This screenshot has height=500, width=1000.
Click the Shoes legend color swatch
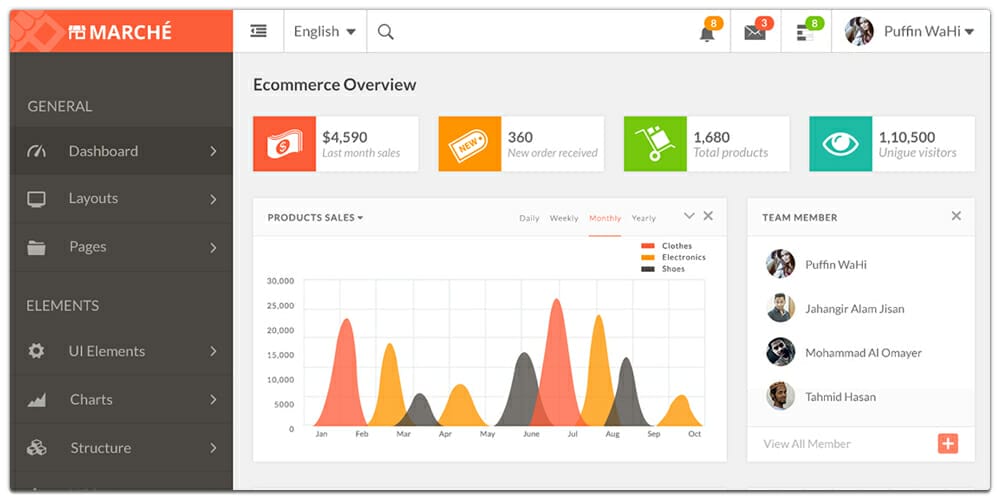click(647, 268)
